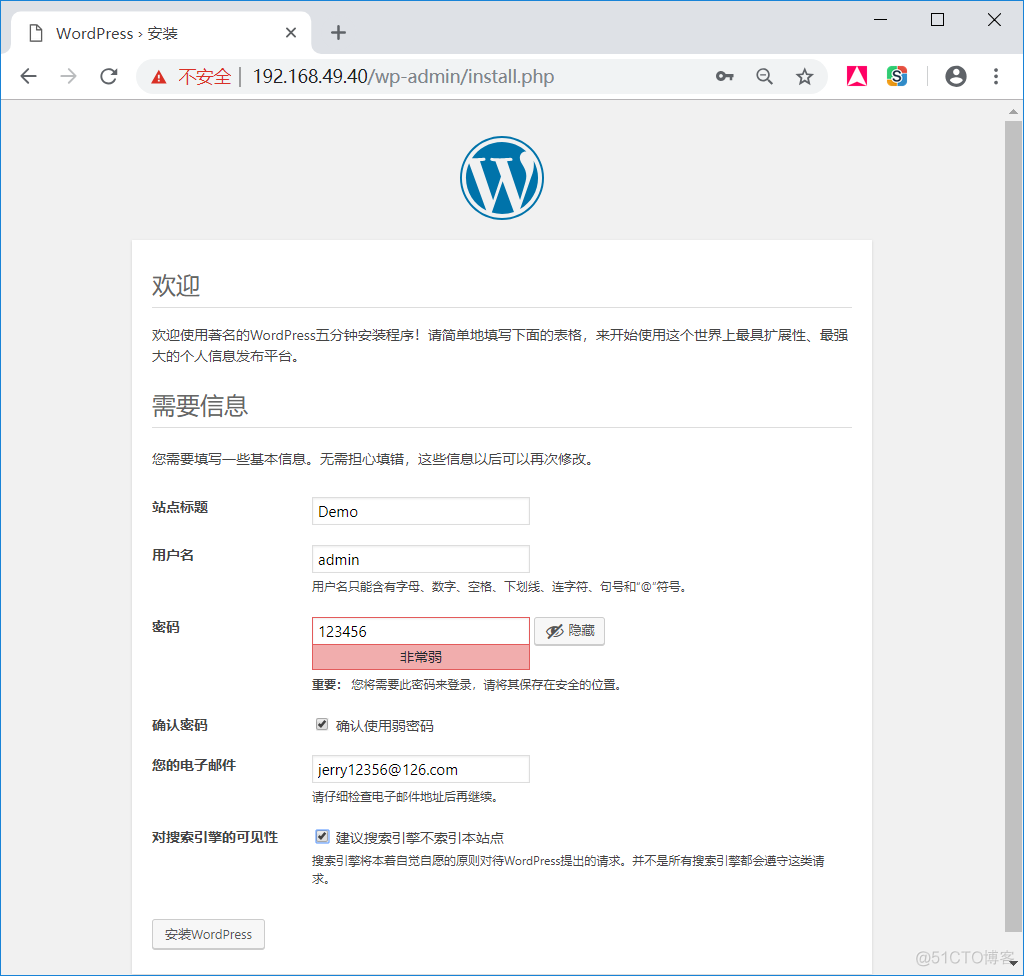The image size is (1024, 976).
Task: Click the email field with jerry12356@126.com
Action: click(x=421, y=769)
